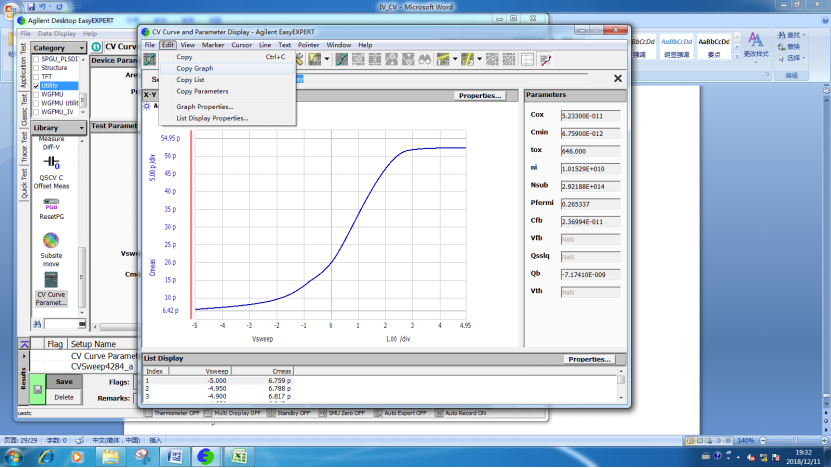Click the pink pen pointer toolbar icon
This screenshot has height=468, width=831.
545,59
